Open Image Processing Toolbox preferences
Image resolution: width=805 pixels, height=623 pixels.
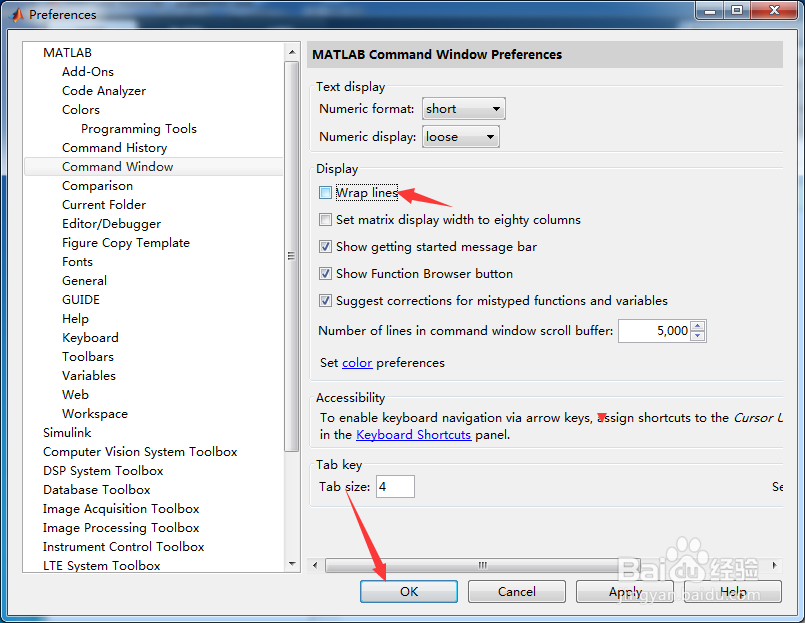(x=121, y=528)
